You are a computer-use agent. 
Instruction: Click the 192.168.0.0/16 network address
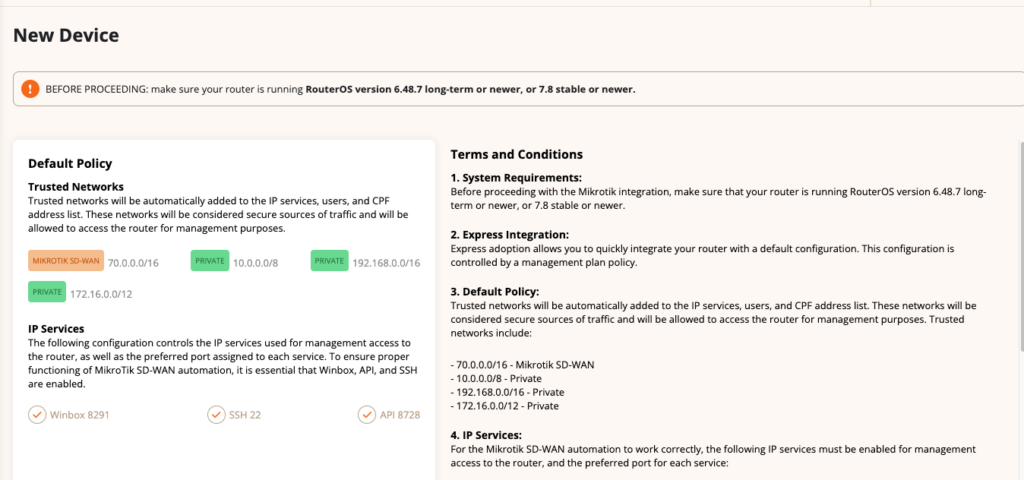[387, 263]
